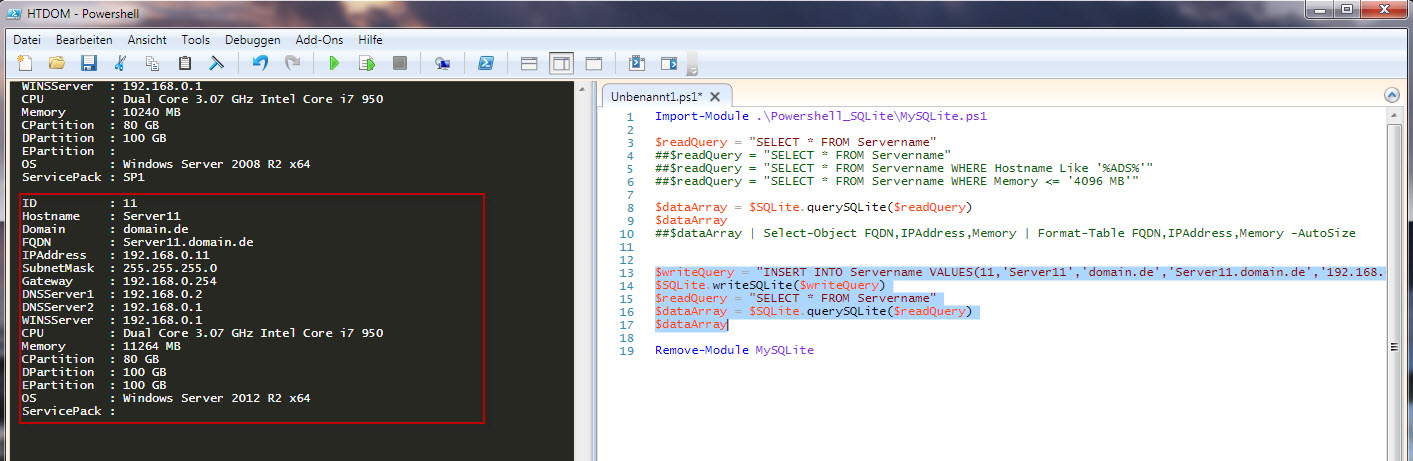The width and height of the screenshot is (1413, 461).
Task: Run script with green play icon
Action: coord(334,63)
